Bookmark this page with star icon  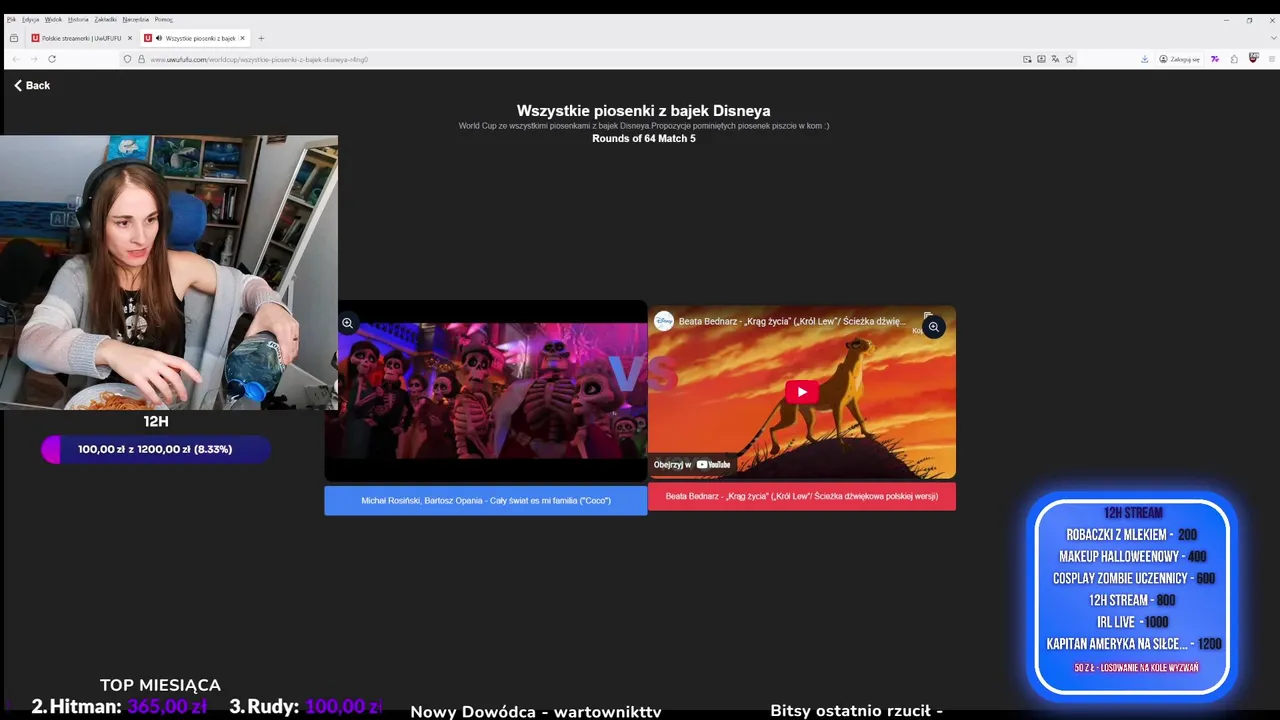[x=1069, y=59]
